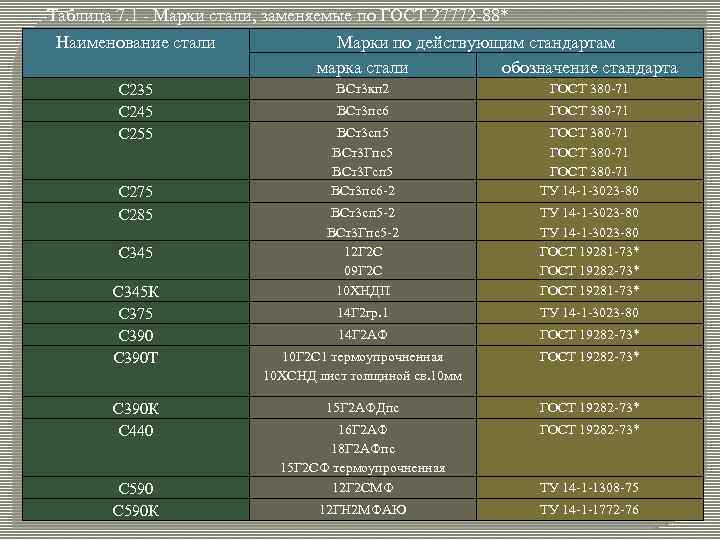Select 'ГОСТ 380-71' in the ВСт3пс6 row
The width and height of the screenshot is (720, 540).
tap(589, 111)
